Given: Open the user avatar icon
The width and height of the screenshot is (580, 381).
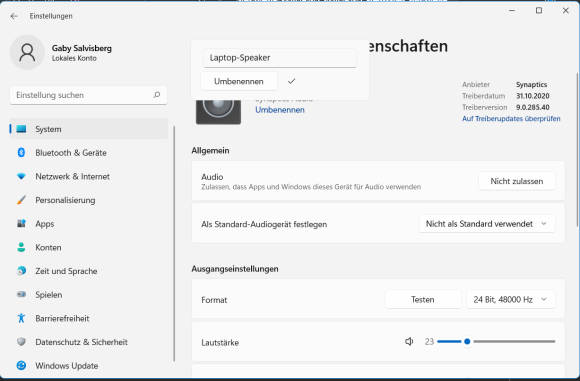Looking at the screenshot, I should tap(27, 53).
